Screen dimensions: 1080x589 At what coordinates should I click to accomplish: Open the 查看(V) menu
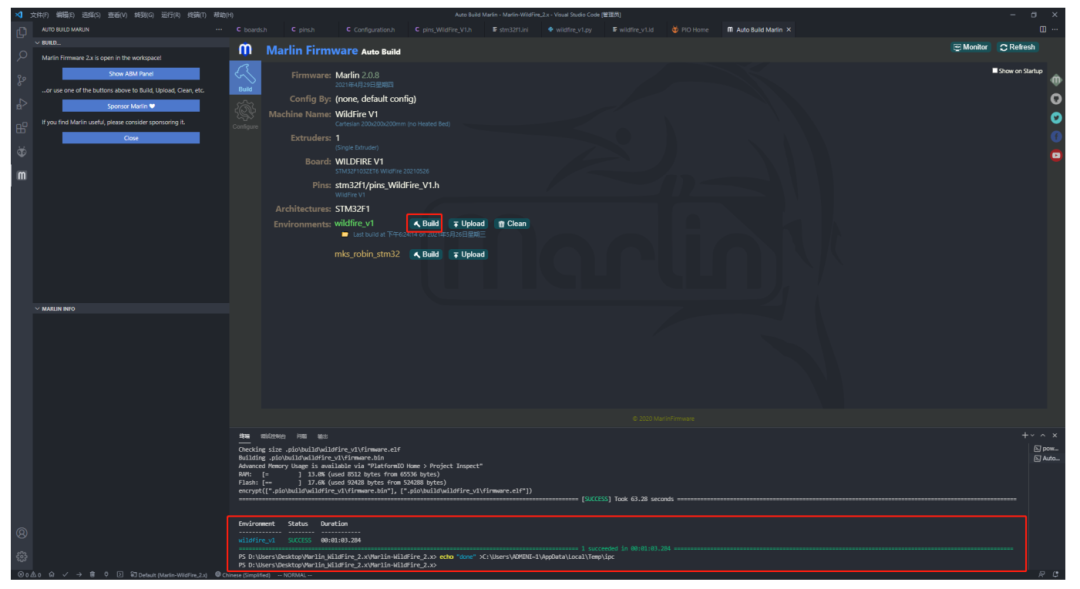(117, 14)
